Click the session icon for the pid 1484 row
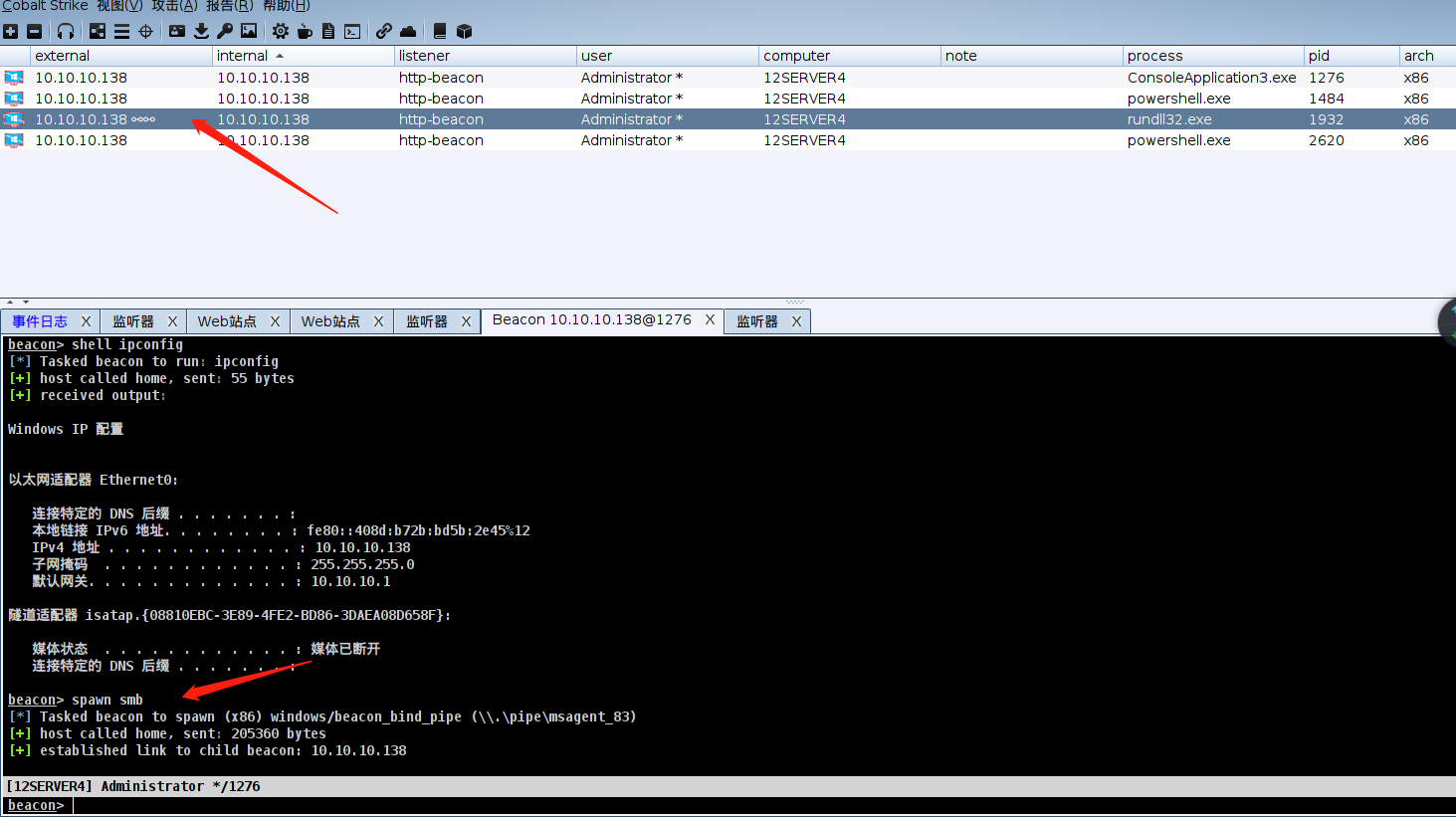The height and width of the screenshot is (817, 1456). tap(14, 99)
